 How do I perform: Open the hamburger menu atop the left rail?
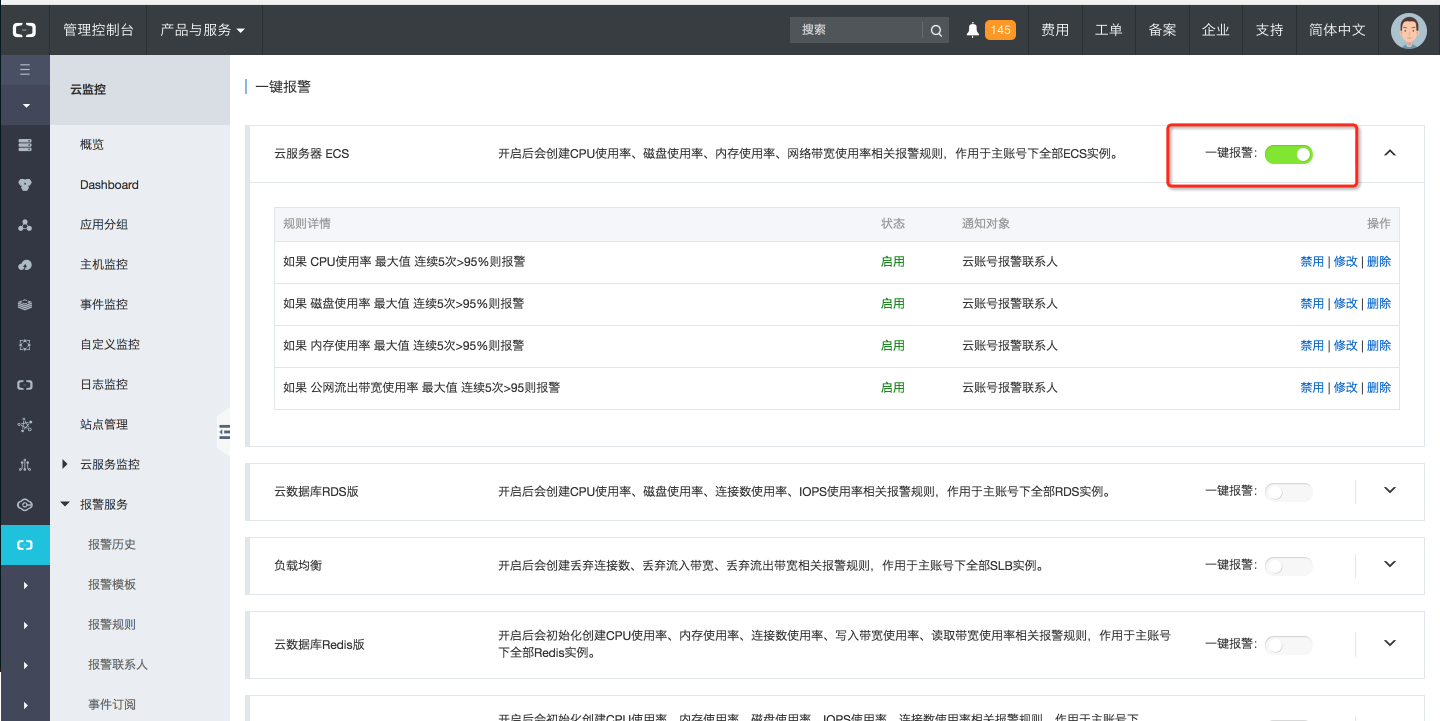coord(25,70)
